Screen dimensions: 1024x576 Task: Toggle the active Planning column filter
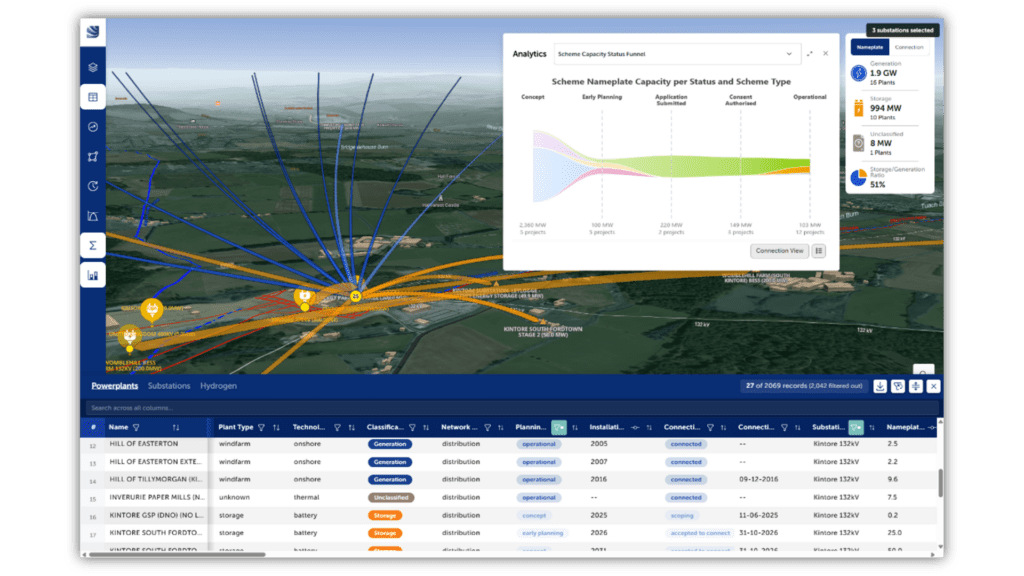coord(558,427)
